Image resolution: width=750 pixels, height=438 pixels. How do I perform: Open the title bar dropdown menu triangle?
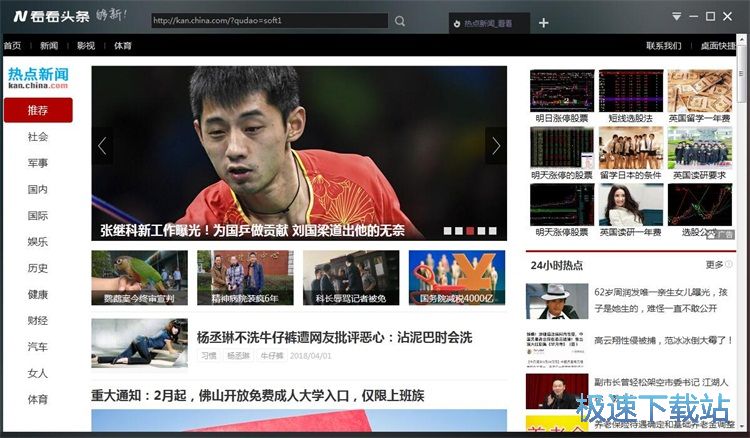tap(676, 16)
